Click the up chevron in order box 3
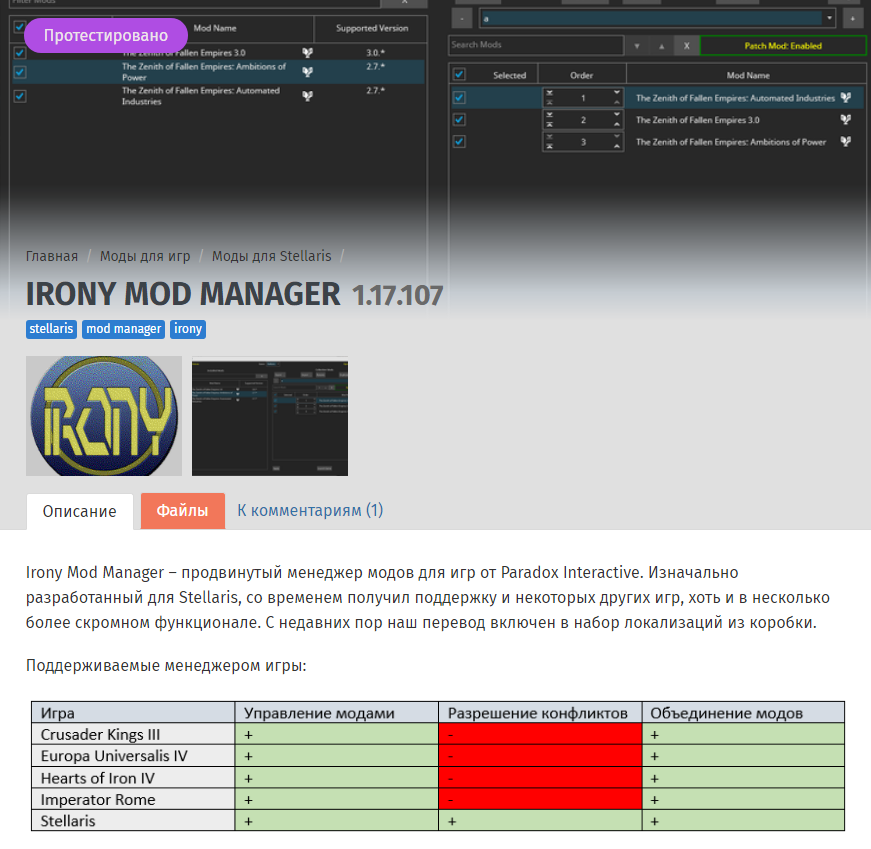The image size is (871, 849). coord(617,147)
